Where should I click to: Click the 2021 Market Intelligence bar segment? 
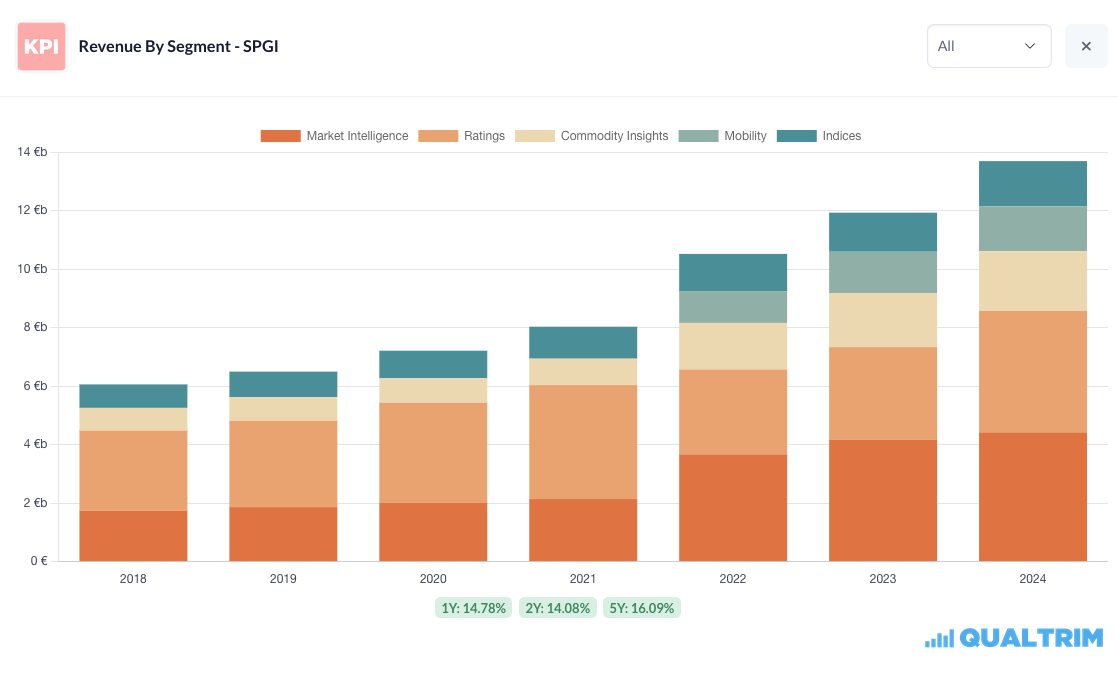point(583,530)
